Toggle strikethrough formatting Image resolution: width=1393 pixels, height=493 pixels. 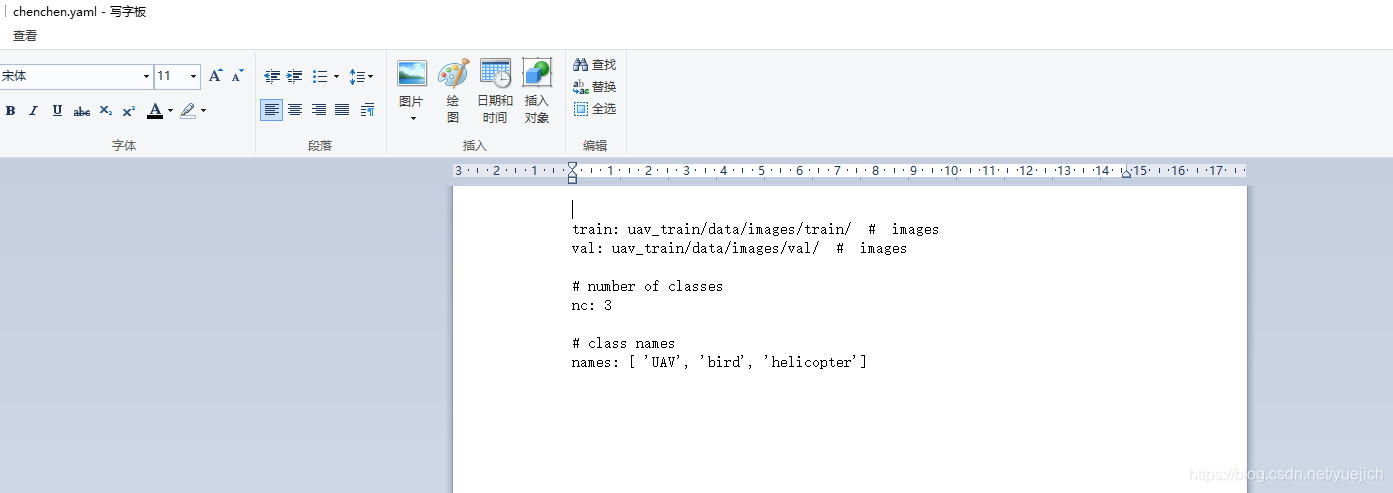tap(82, 111)
